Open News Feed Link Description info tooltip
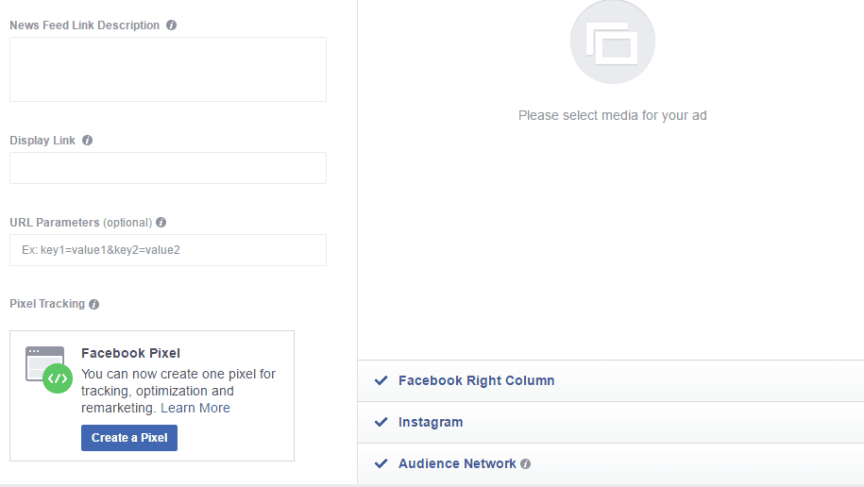 171,25
